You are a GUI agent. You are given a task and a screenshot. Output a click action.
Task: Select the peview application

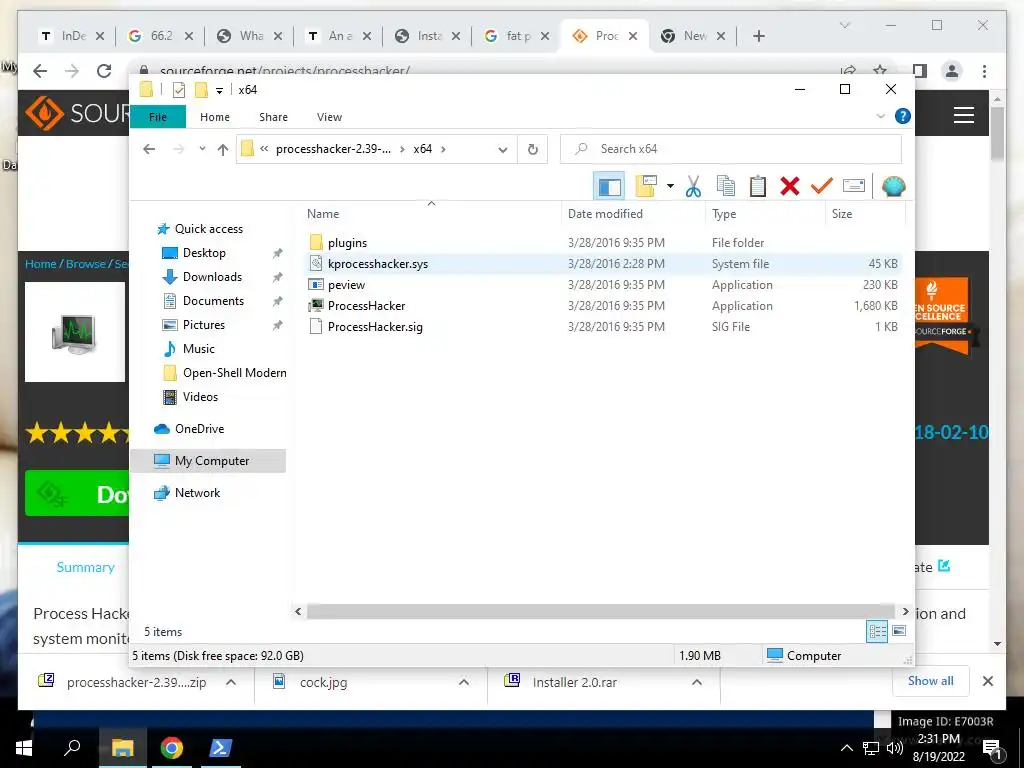coord(346,285)
